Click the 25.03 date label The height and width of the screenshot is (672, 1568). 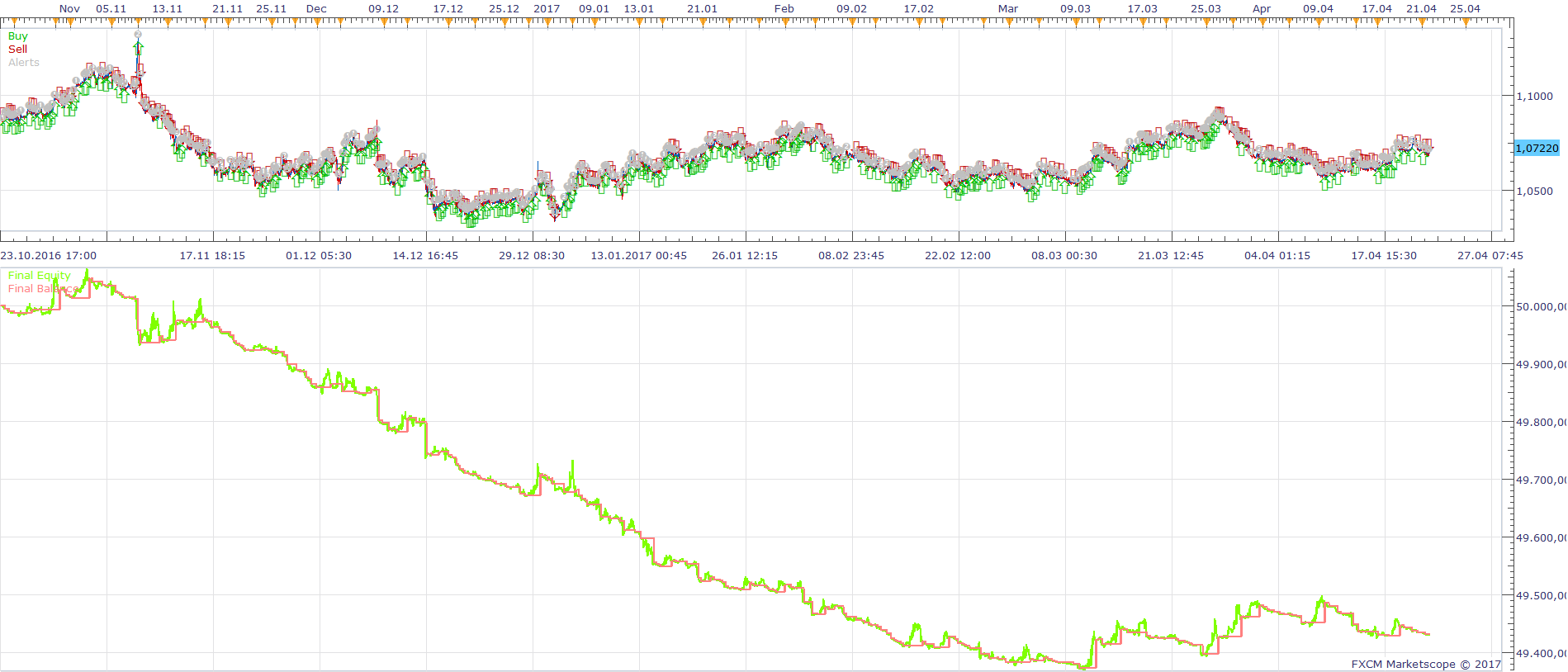tap(1206, 9)
